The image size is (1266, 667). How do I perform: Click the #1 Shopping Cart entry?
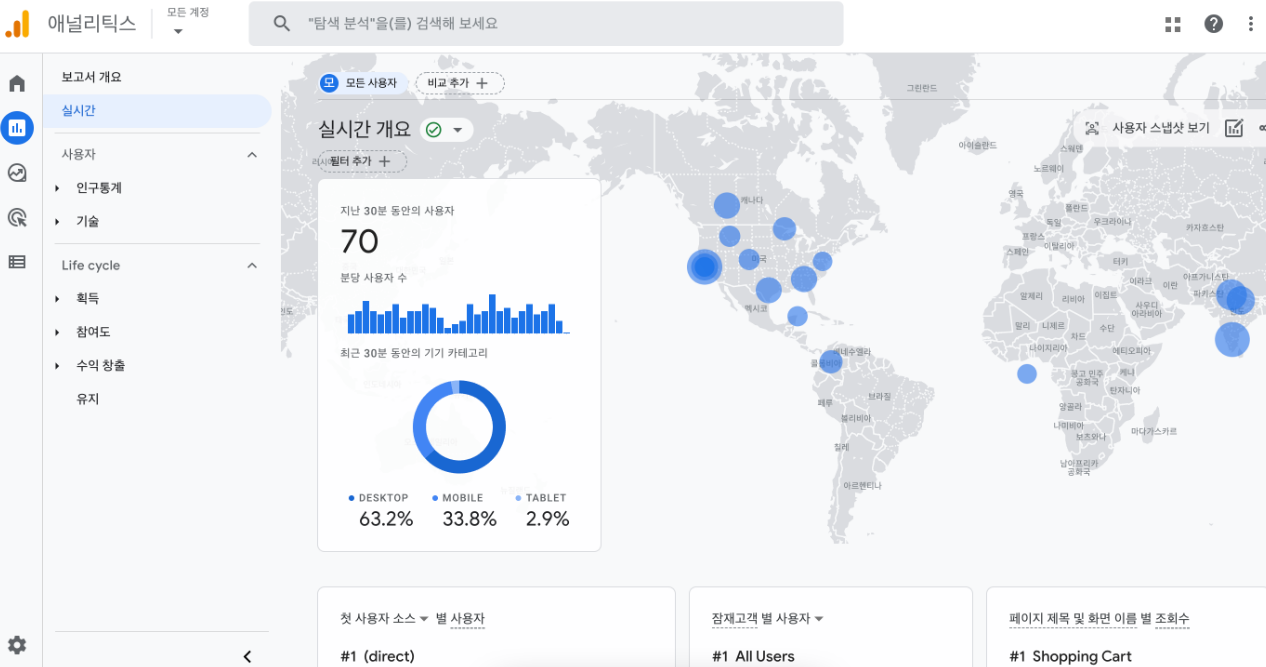point(1070,656)
